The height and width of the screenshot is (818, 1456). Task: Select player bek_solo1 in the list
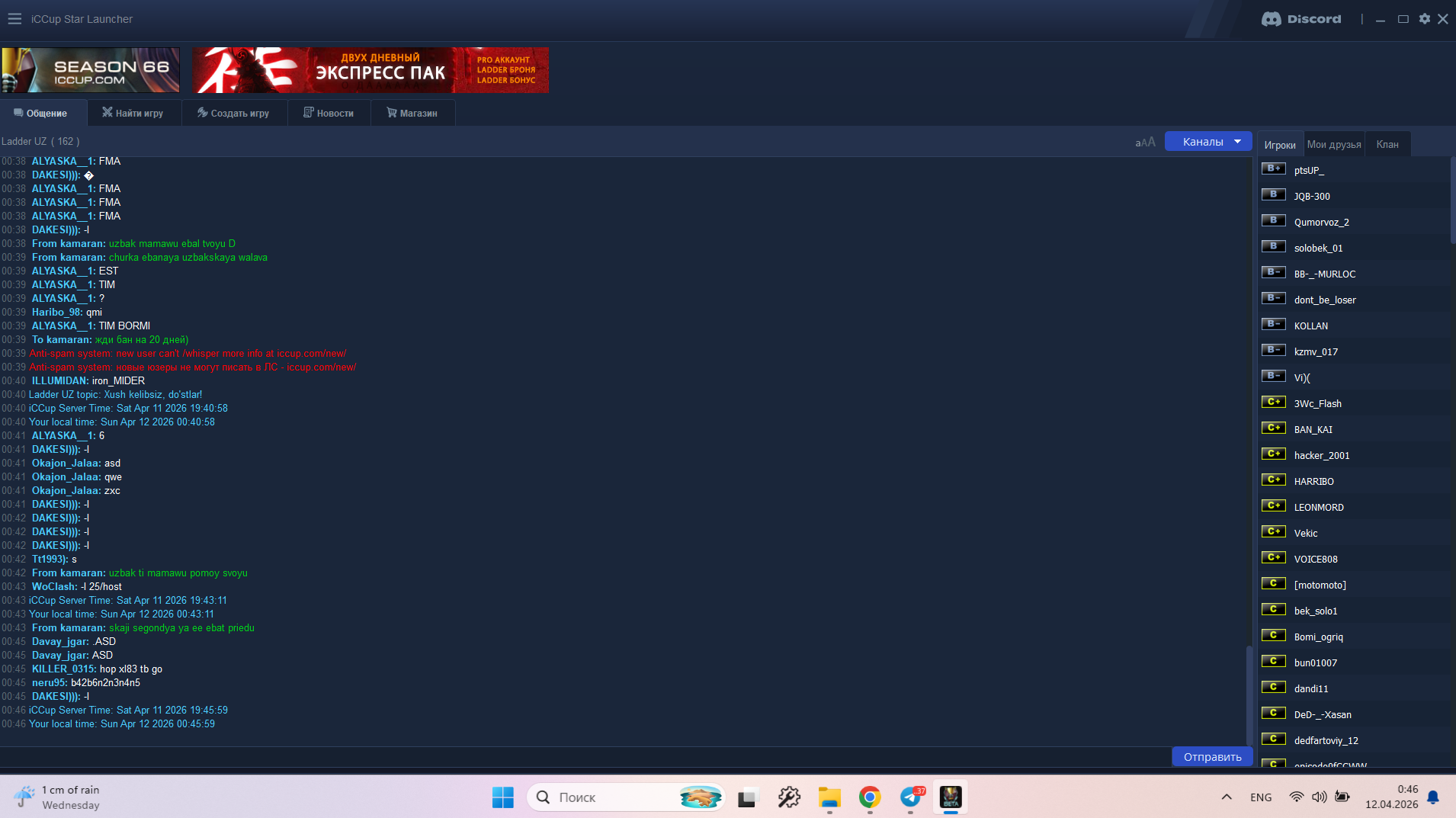tap(1316, 611)
